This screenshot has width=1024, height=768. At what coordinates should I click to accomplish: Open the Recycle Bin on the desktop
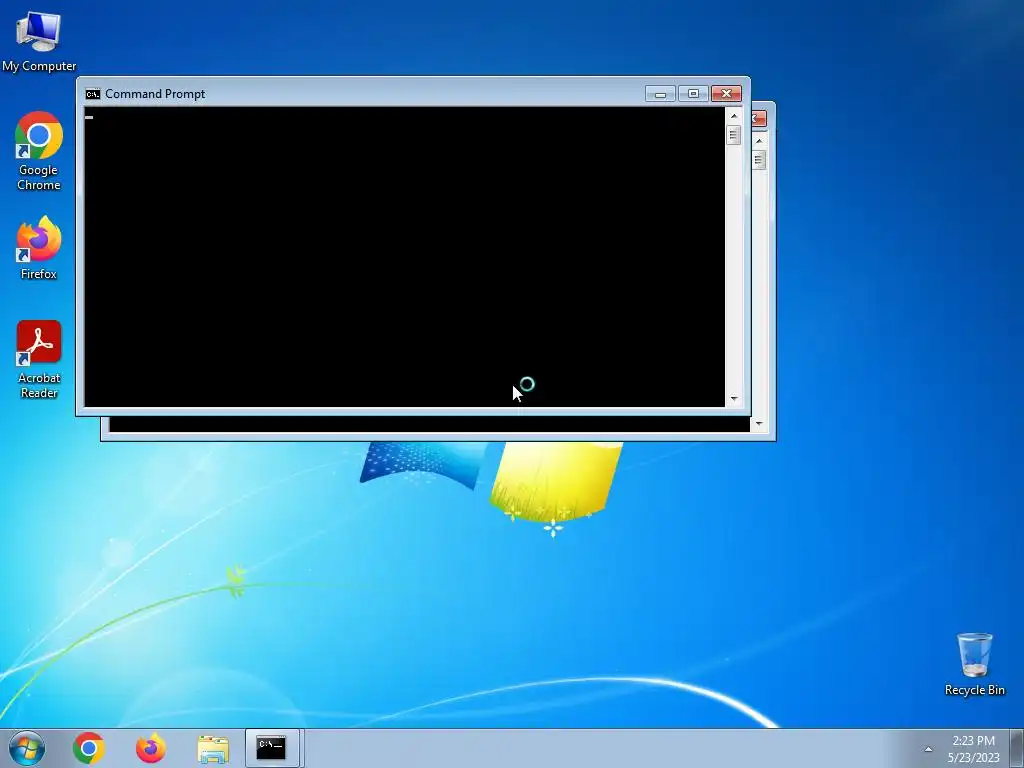974,664
